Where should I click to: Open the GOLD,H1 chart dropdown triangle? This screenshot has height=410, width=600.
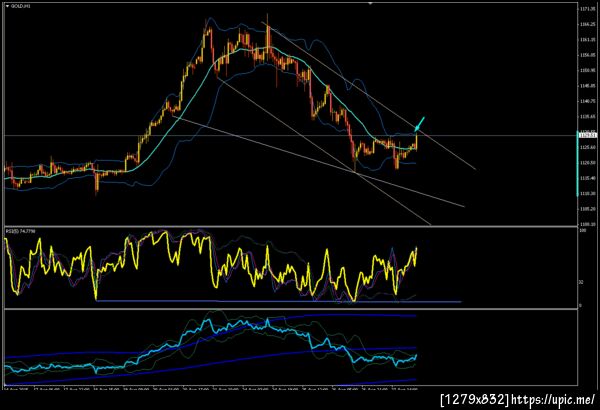click(x=8, y=6)
